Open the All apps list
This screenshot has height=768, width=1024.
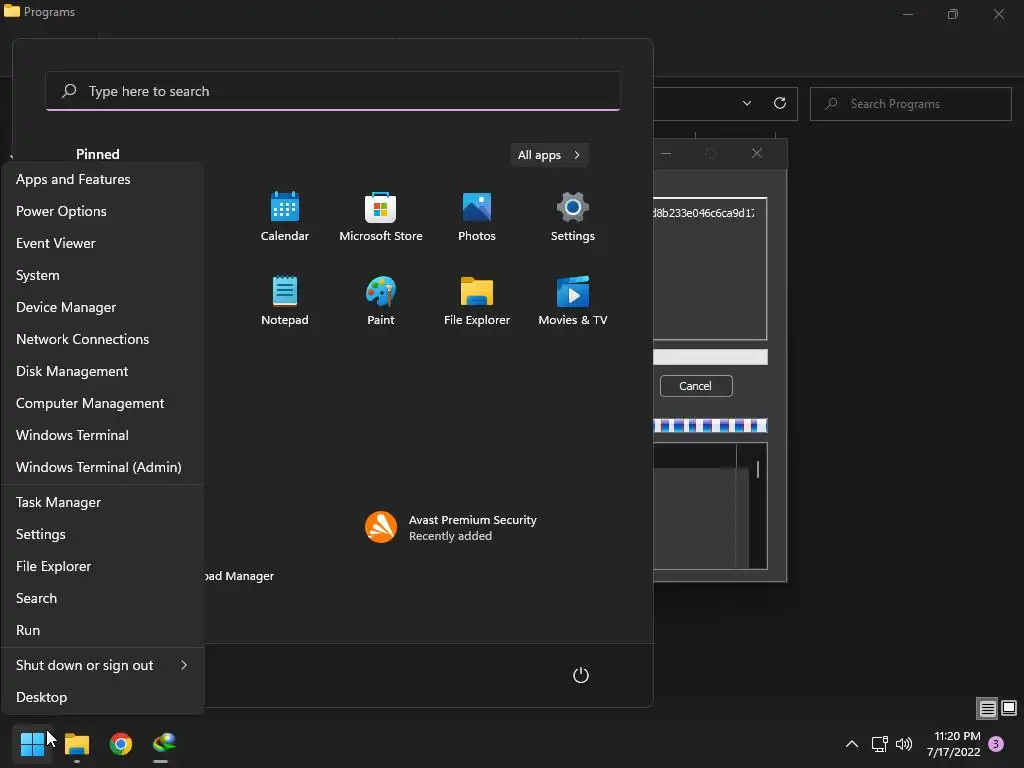click(x=549, y=155)
